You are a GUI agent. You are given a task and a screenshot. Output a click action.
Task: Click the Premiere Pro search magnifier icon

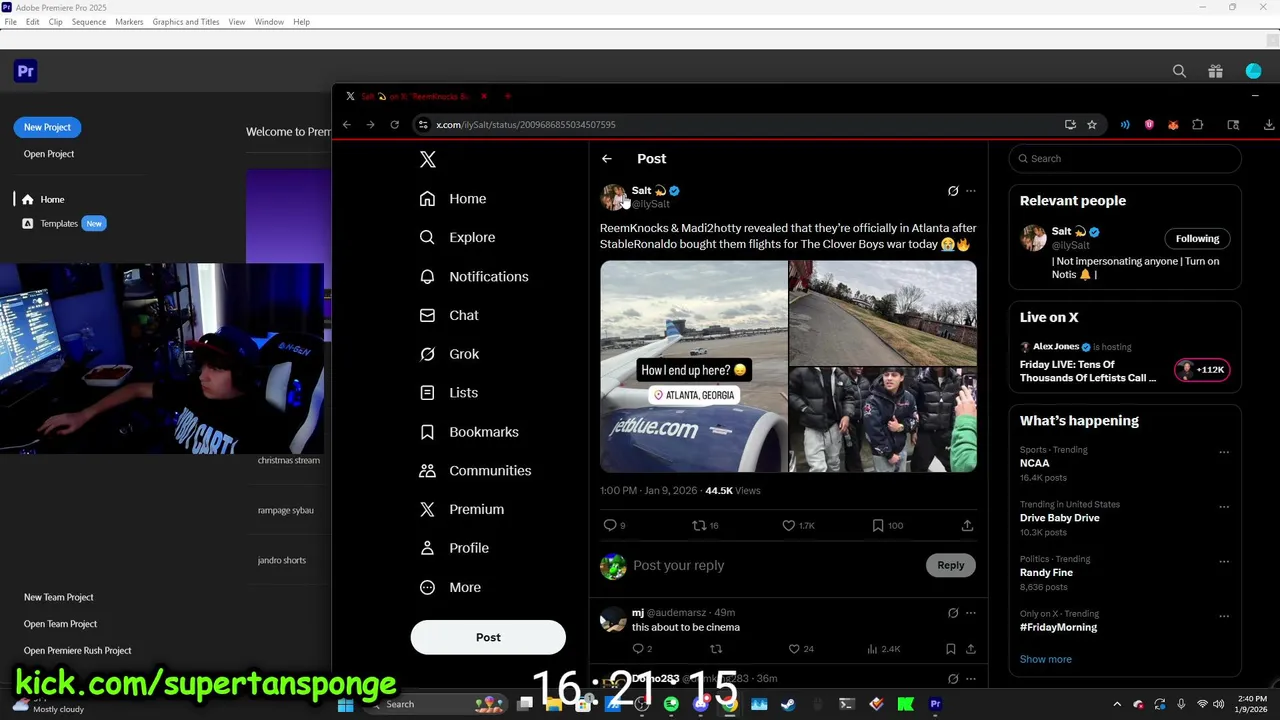point(1179,72)
